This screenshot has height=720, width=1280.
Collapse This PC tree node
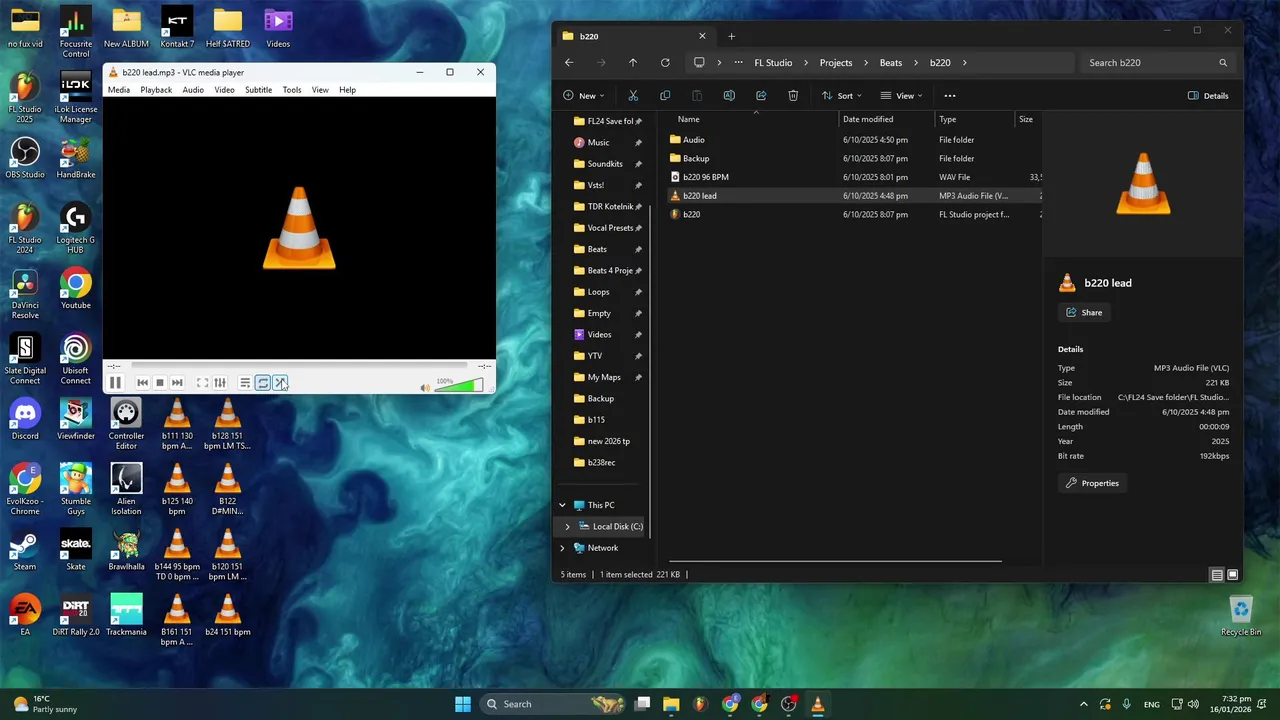pyautogui.click(x=562, y=505)
